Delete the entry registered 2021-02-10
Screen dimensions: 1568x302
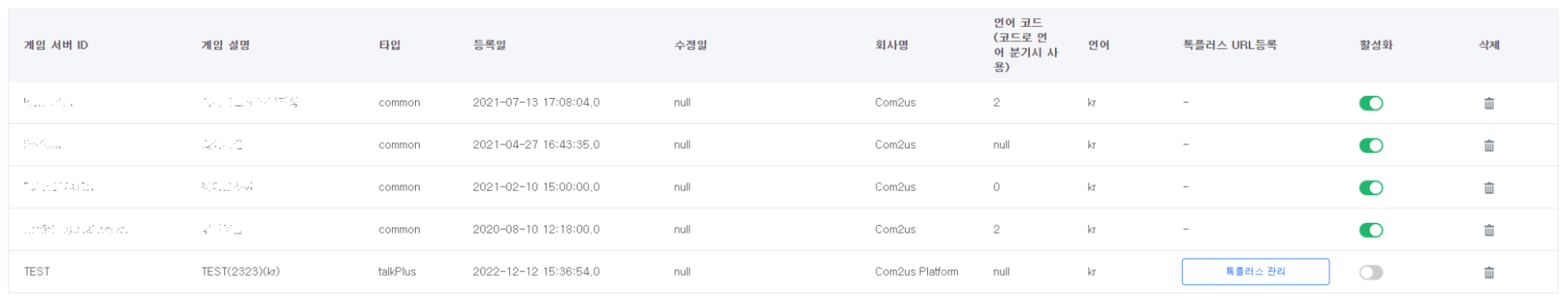pyautogui.click(x=1488, y=187)
